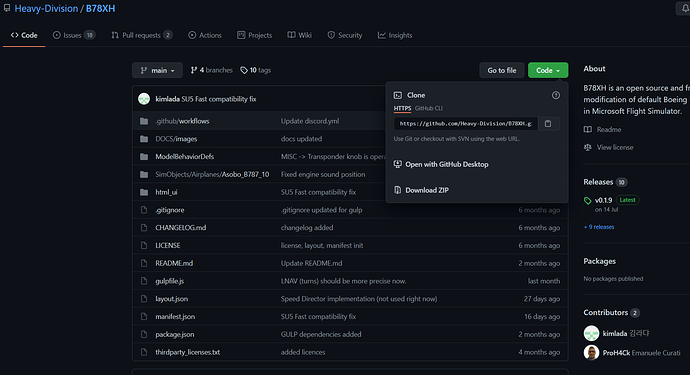Follow the + 9 releases link
690x375 pixels.
pos(599,227)
